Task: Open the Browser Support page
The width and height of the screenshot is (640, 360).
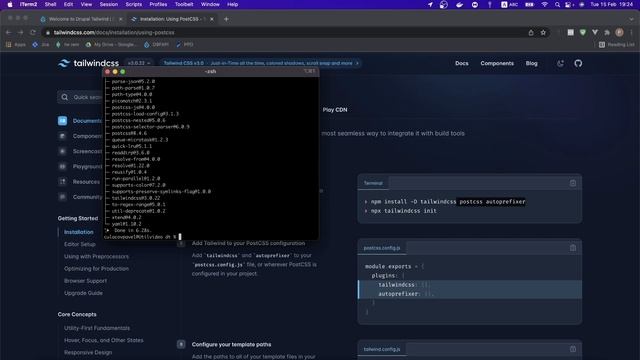Action: tap(85, 281)
